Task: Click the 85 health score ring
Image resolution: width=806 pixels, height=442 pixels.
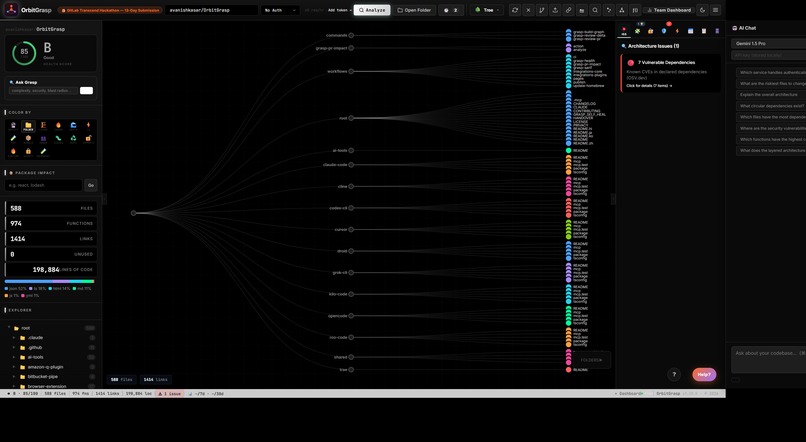Action: click(x=24, y=52)
